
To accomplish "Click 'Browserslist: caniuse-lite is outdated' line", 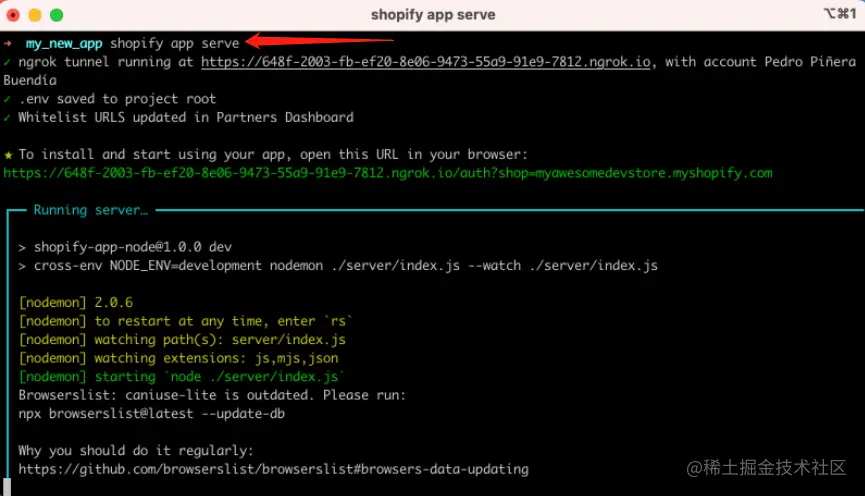I will point(212,396).
